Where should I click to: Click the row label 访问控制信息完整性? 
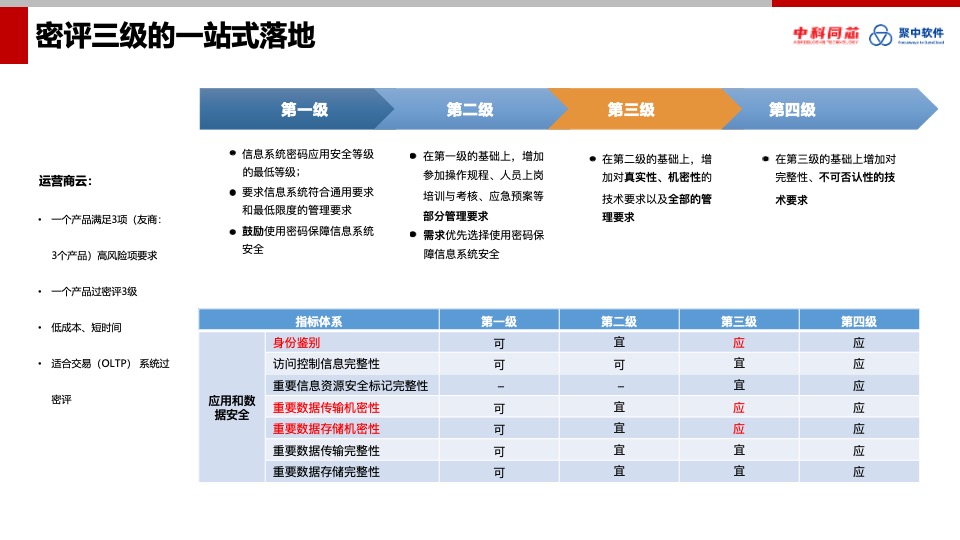tap(326, 364)
